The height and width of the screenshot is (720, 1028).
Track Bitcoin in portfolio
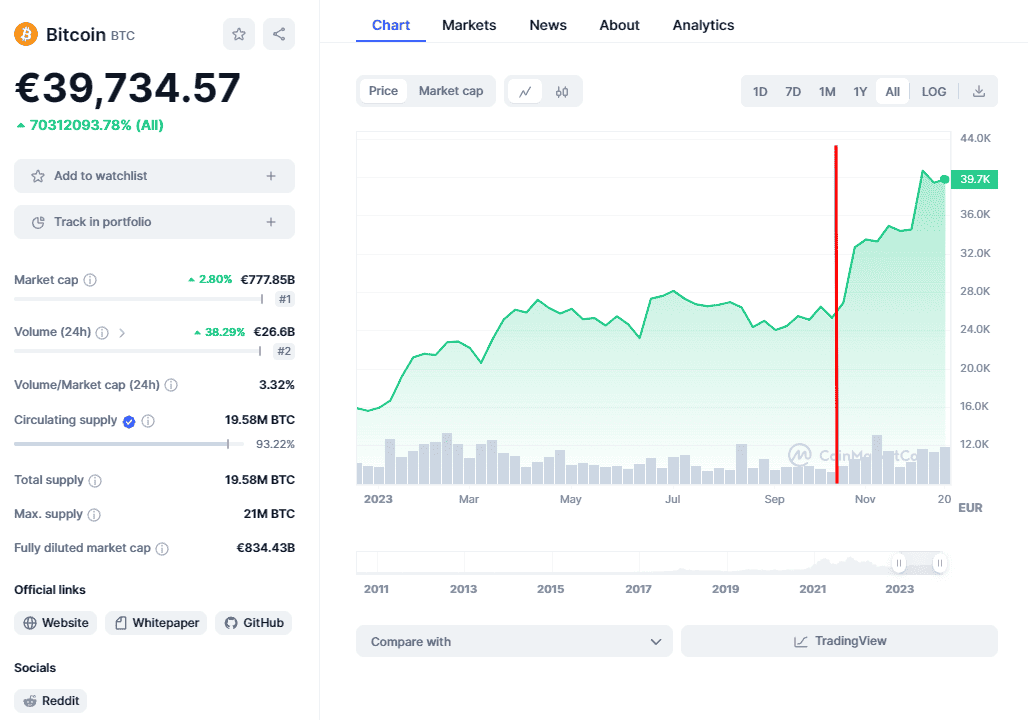(154, 222)
